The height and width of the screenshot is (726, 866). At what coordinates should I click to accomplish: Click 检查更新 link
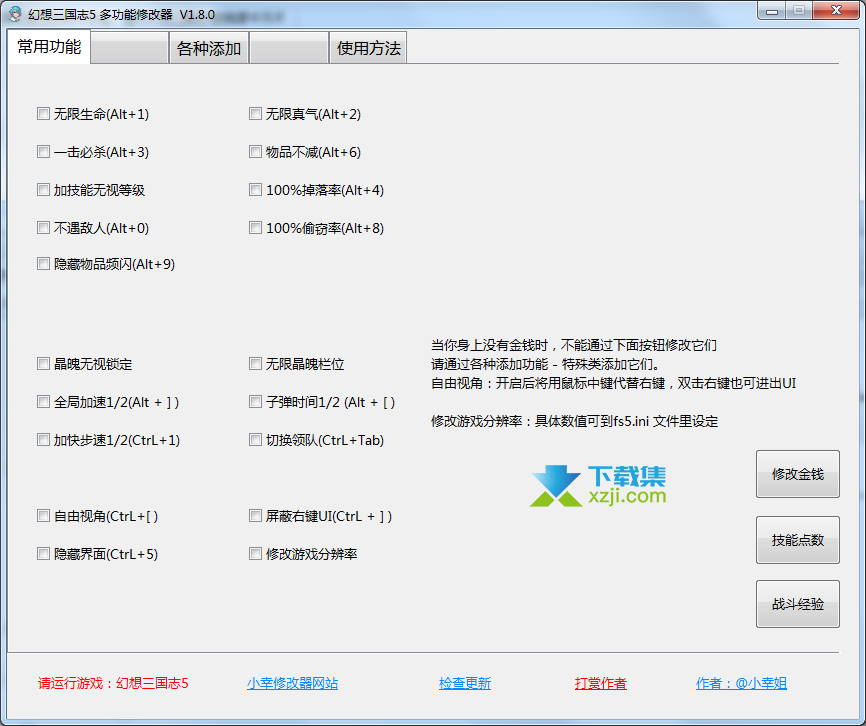pyautogui.click(x=464, y=683)
